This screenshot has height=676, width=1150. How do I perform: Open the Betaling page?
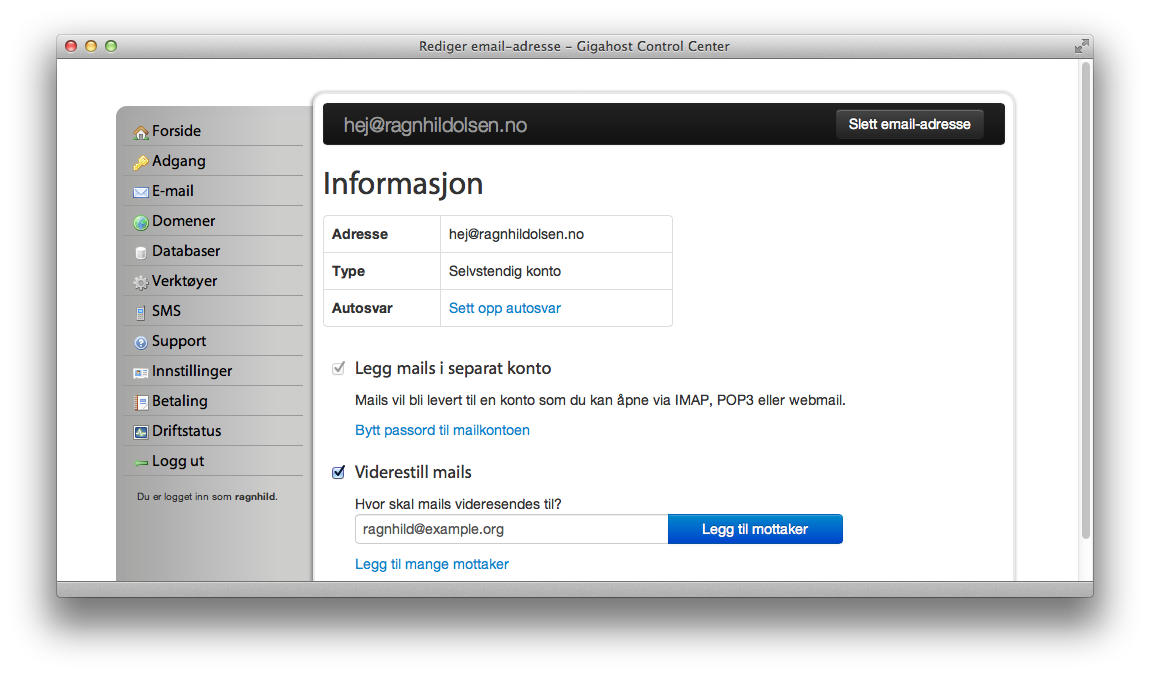180,401
